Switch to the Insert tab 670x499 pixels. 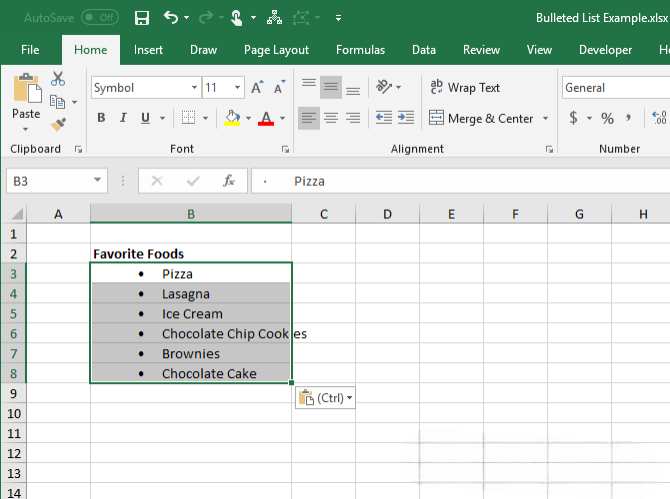click(x=148, y=50)
